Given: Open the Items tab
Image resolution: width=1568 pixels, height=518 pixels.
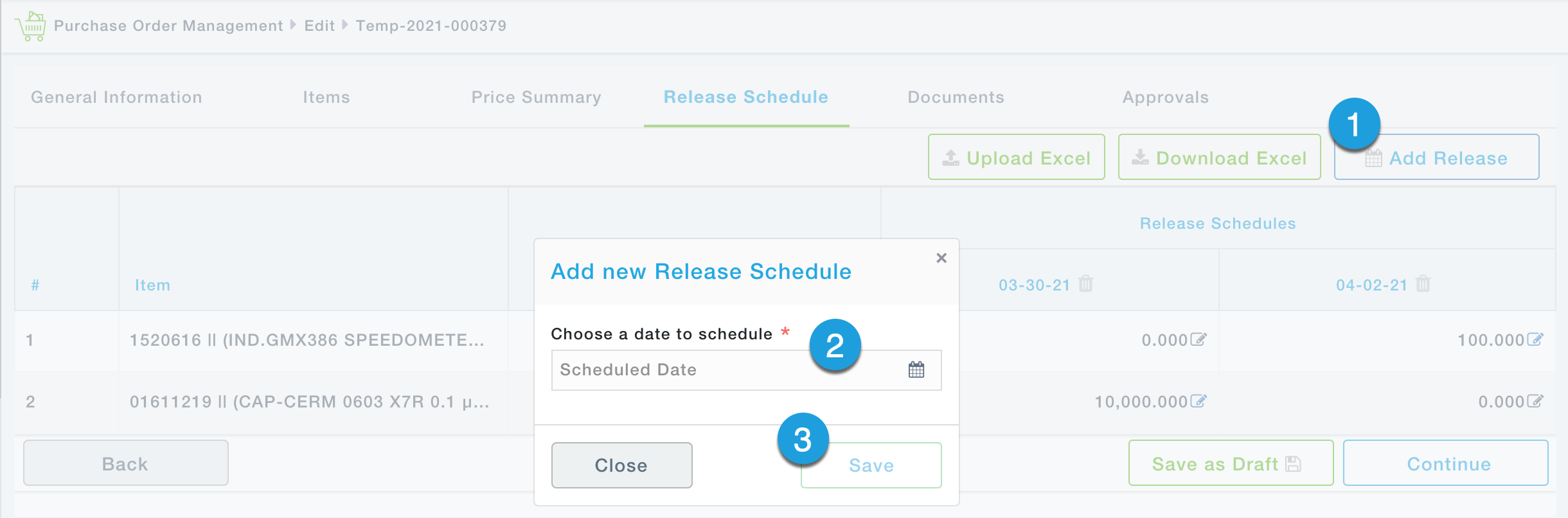Looking at the screenshot, I should pos(326,97).
